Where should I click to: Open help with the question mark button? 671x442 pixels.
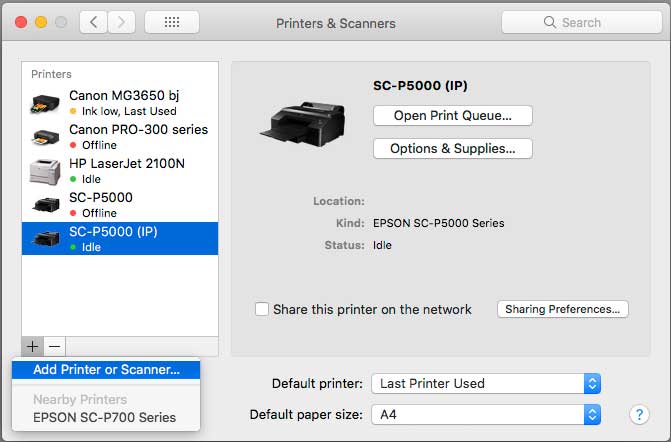coord(639,414)
